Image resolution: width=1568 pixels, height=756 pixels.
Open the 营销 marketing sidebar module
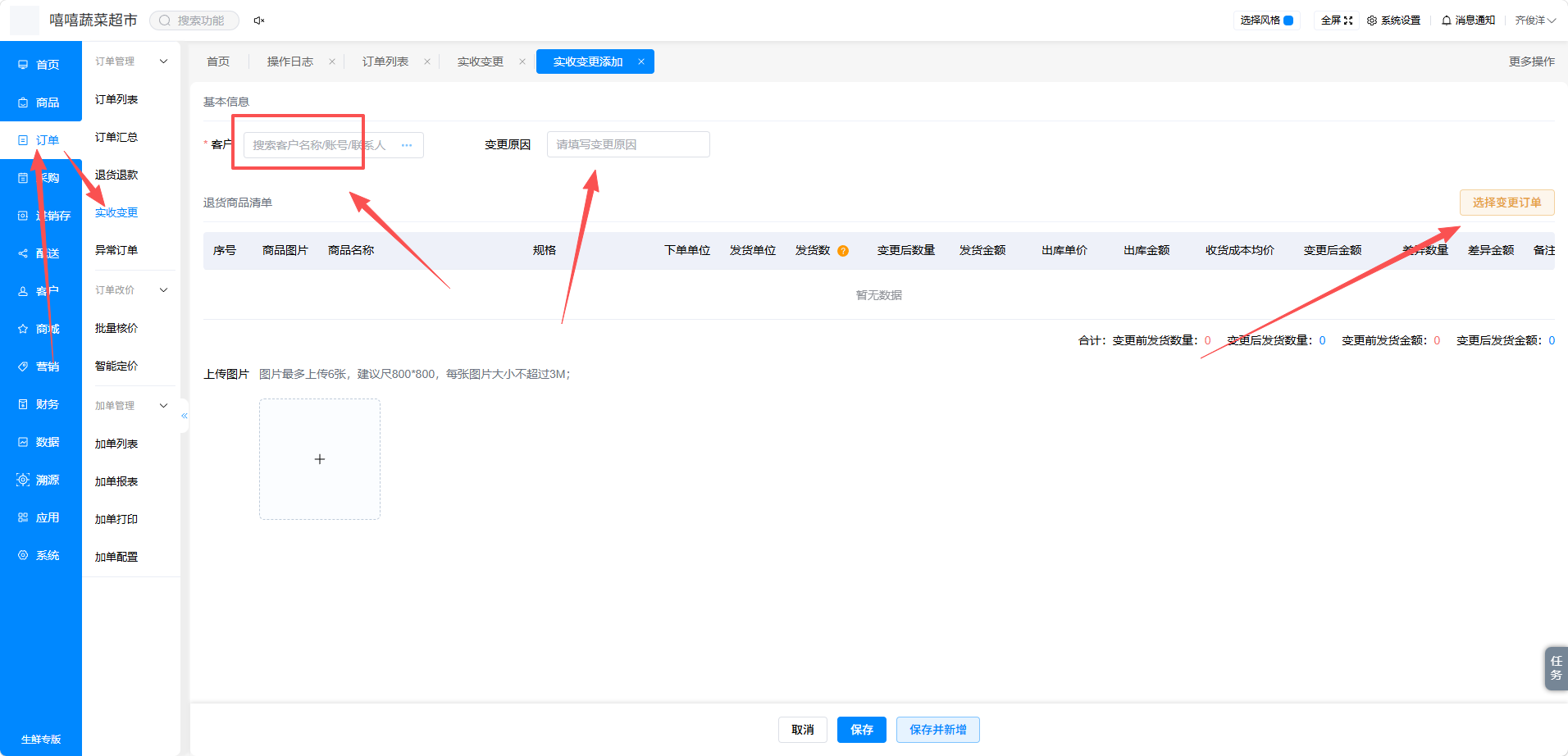[x=40, y=367]
